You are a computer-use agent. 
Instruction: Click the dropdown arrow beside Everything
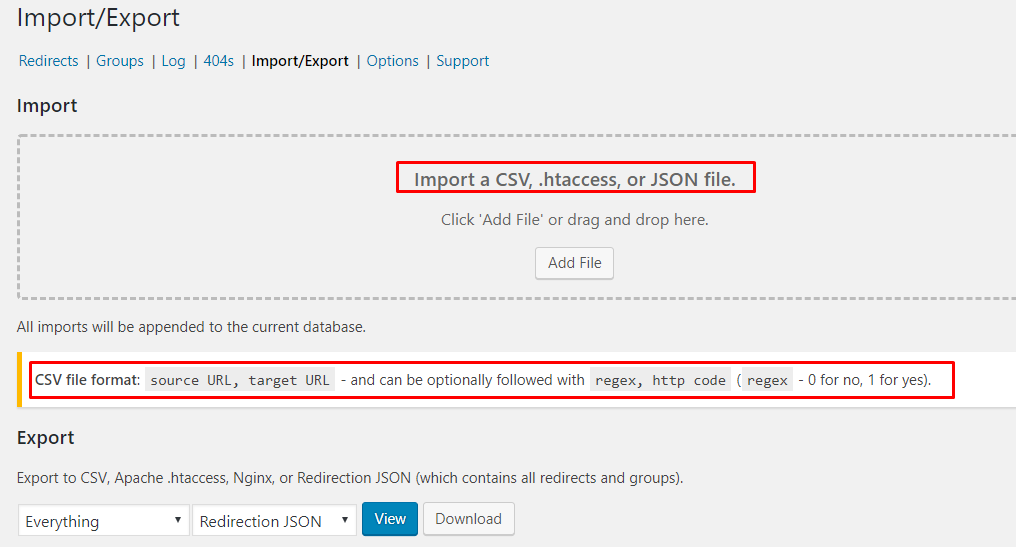pos(177,520)
